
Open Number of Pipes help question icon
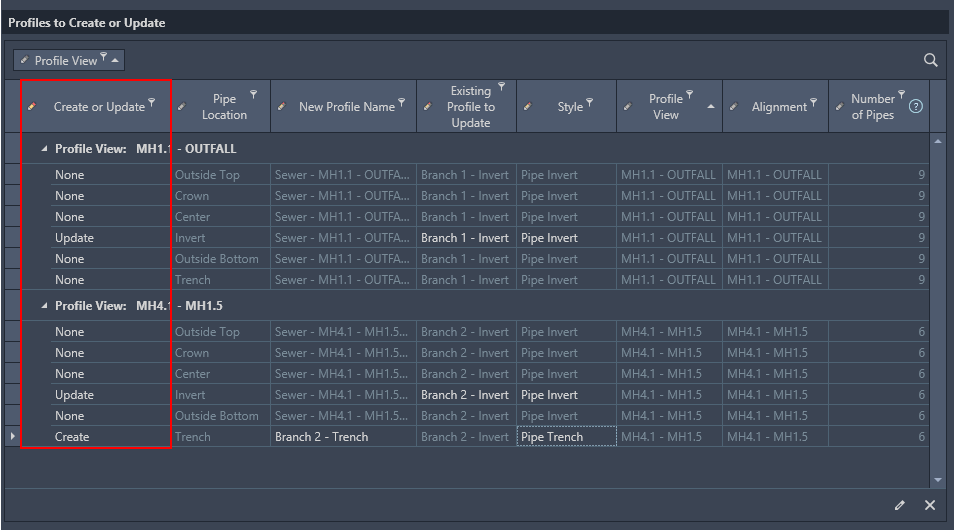tap(916, 106)
